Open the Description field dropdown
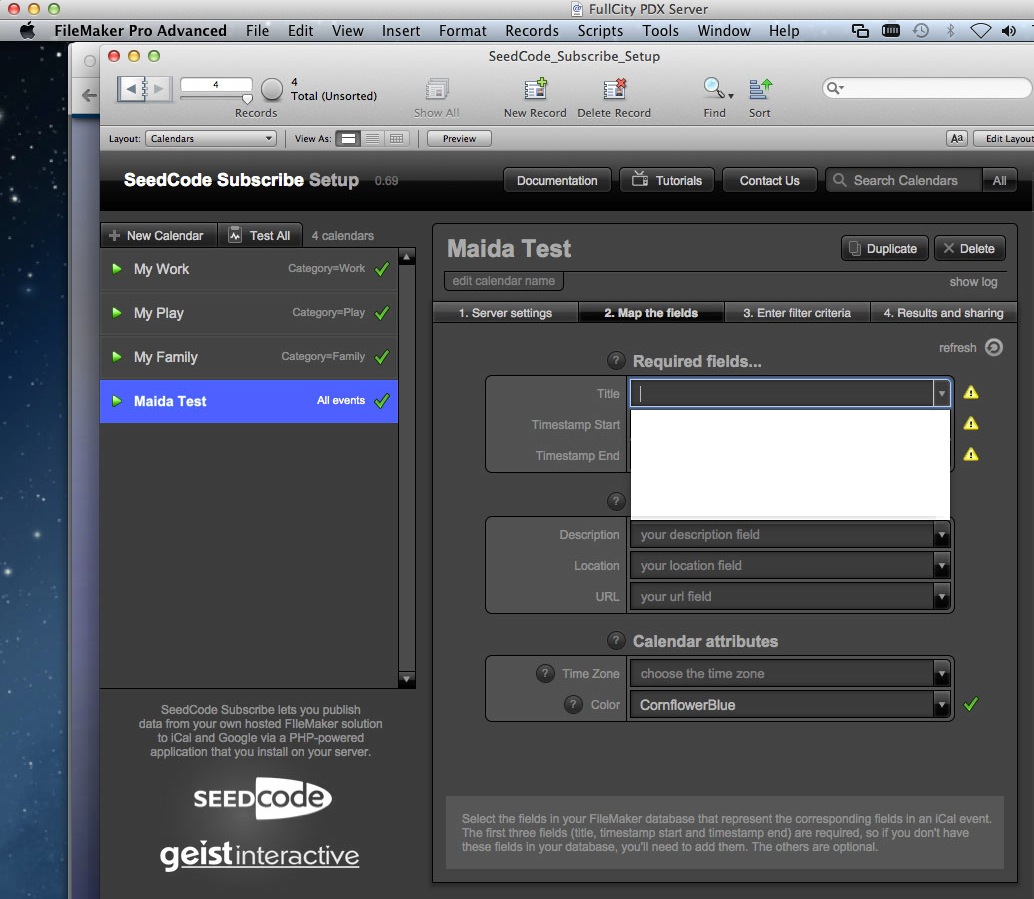 point(942,535)
